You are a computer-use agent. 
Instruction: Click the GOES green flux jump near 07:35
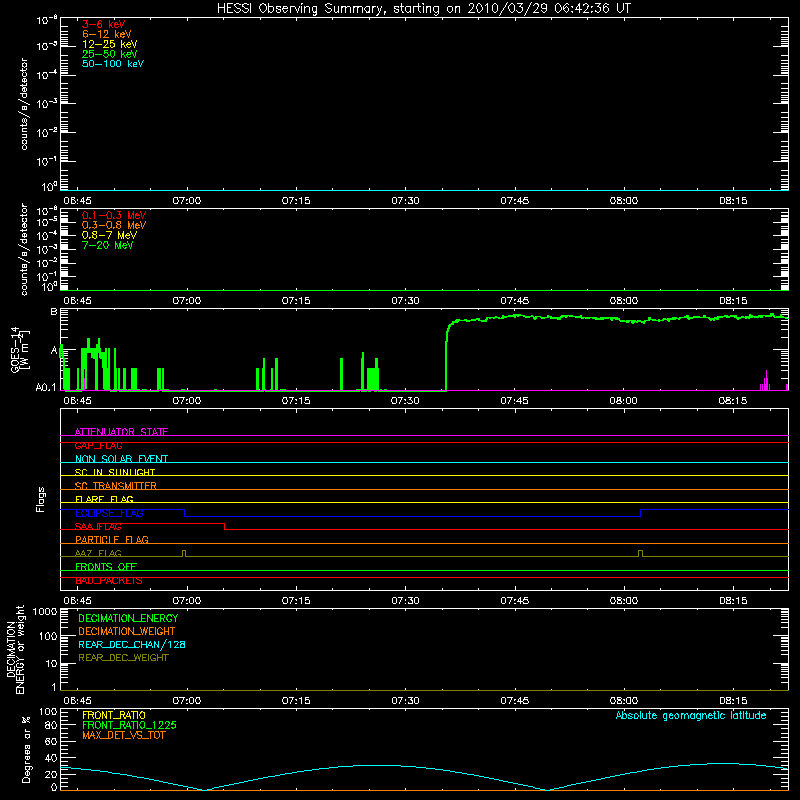[x=446, y=357]
